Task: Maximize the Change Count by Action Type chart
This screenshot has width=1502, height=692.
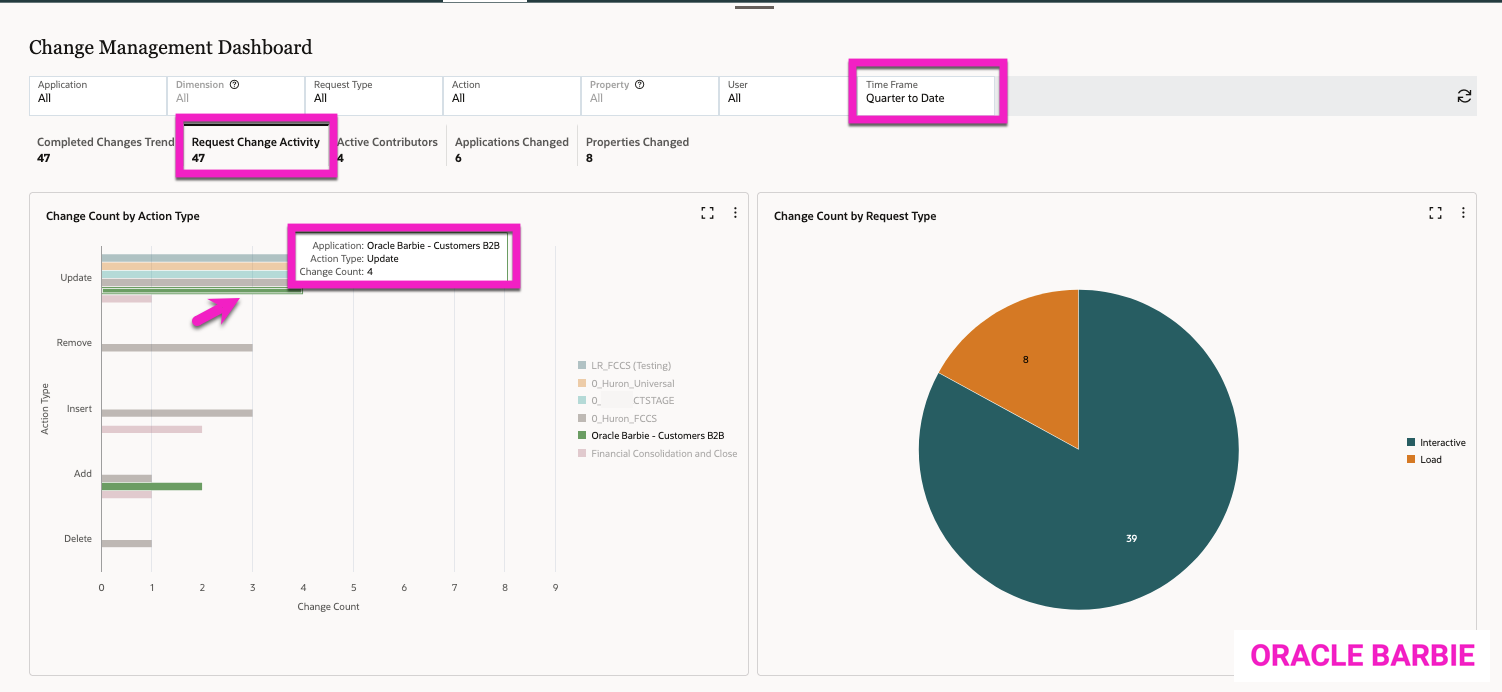Action: [707, 213]
